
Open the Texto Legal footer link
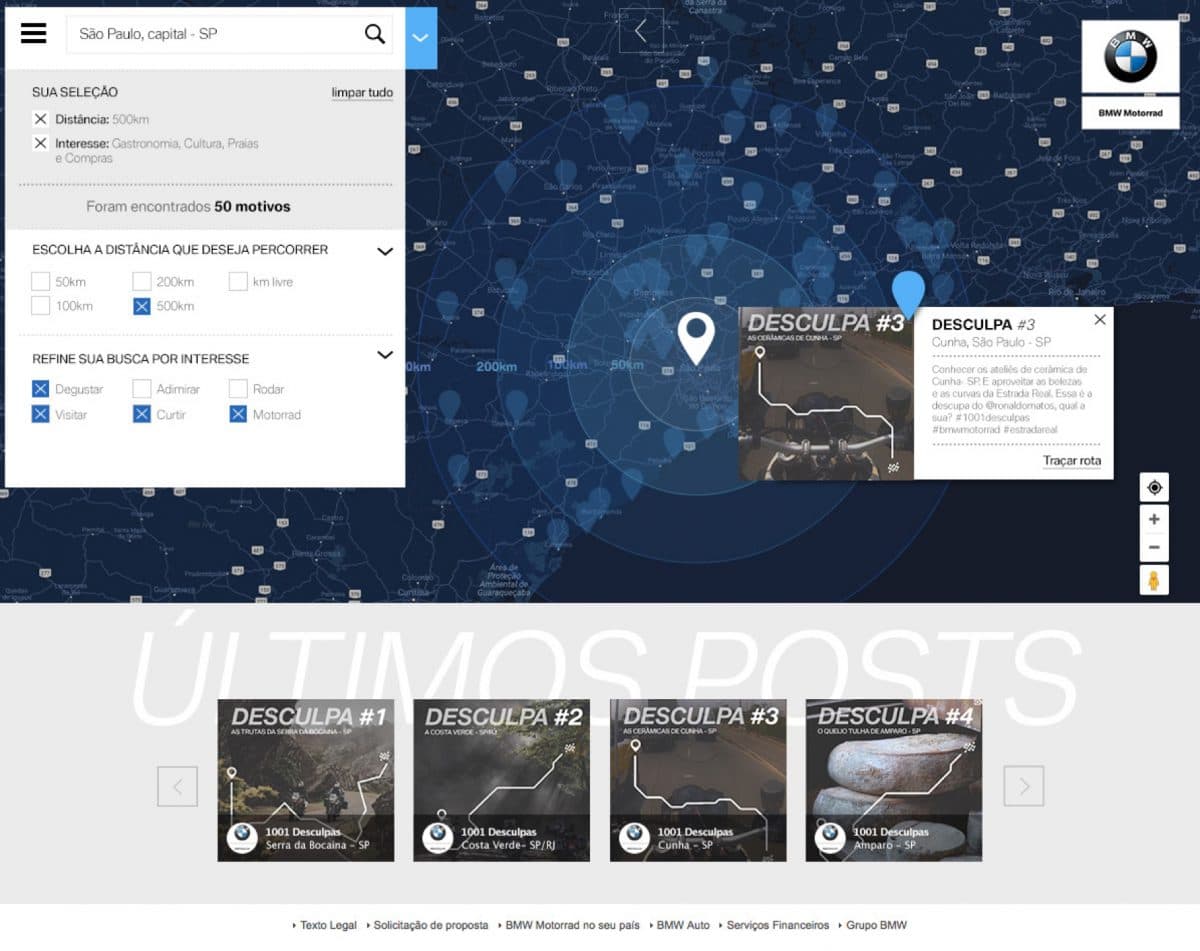coord(328,925)
